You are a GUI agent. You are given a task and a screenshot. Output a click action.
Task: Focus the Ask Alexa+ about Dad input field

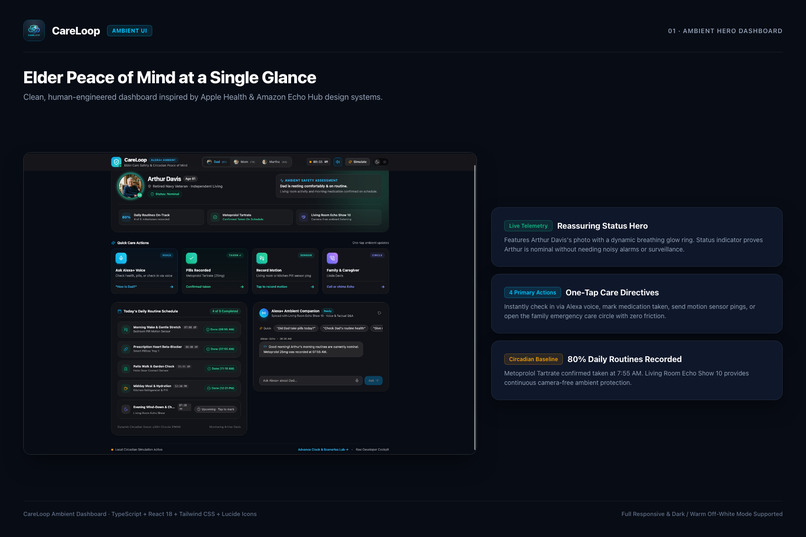click(x=310, y=381)
